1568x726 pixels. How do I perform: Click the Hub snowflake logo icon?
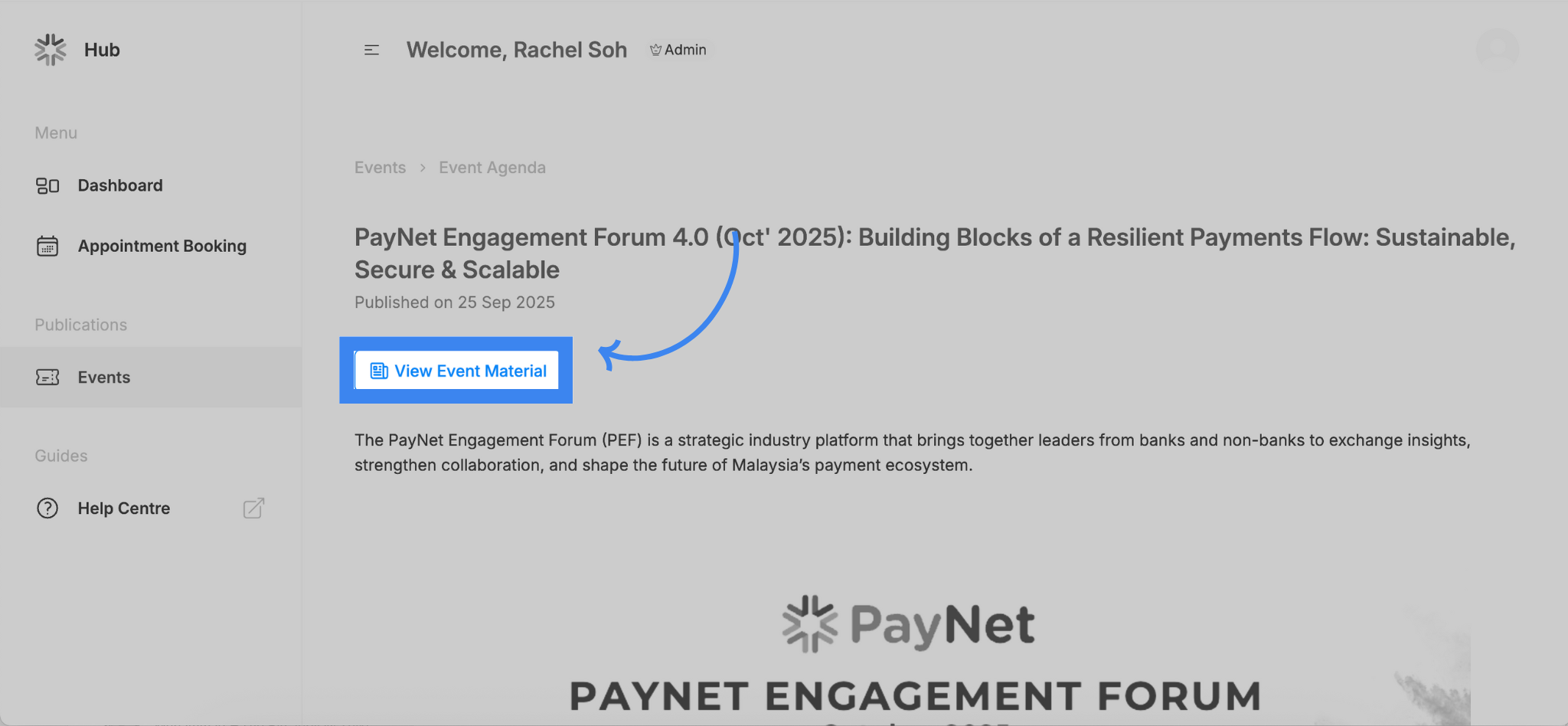51,50
